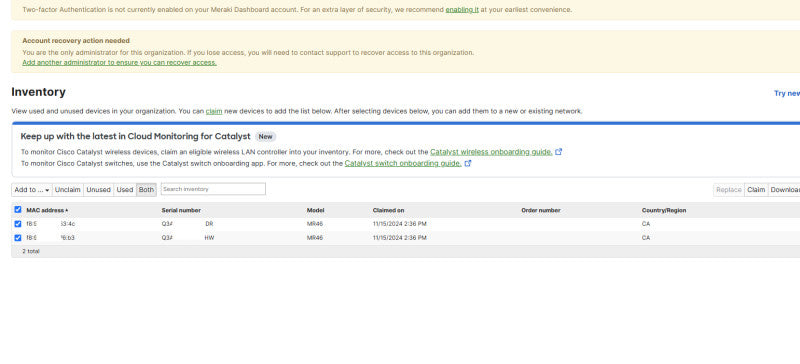Click the Inventory page heading
The width and height of the screenshot is (800, 364).
[38, 92]
